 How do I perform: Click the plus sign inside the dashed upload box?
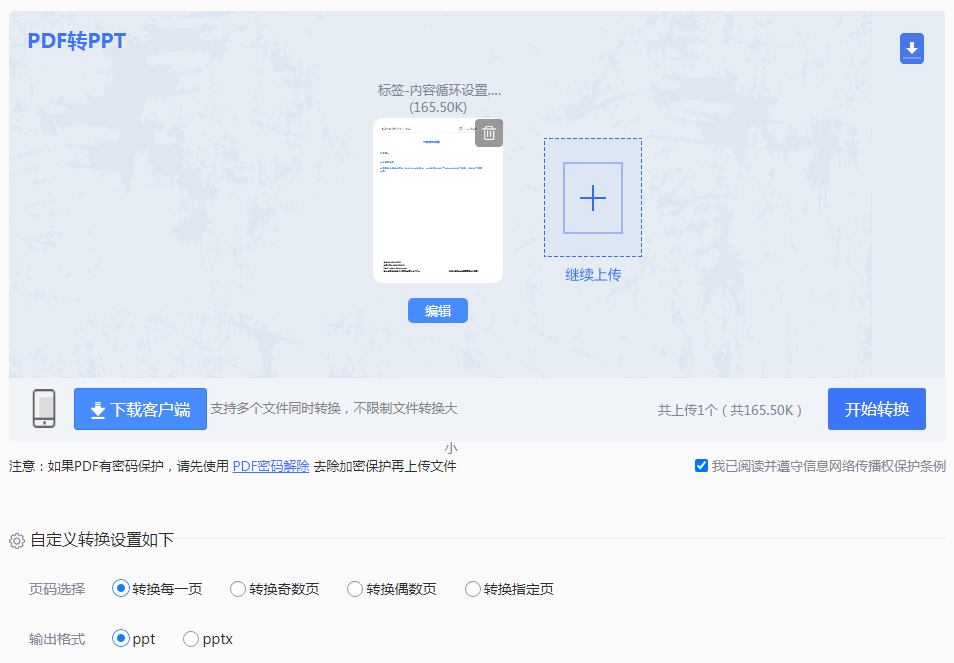592,198
